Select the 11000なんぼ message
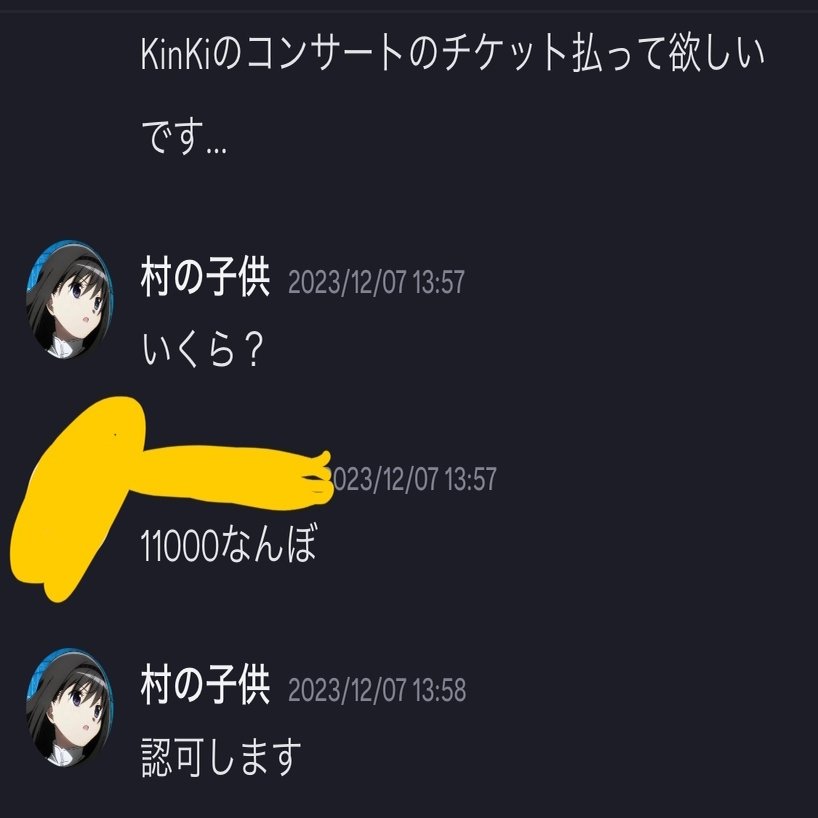 228,545
